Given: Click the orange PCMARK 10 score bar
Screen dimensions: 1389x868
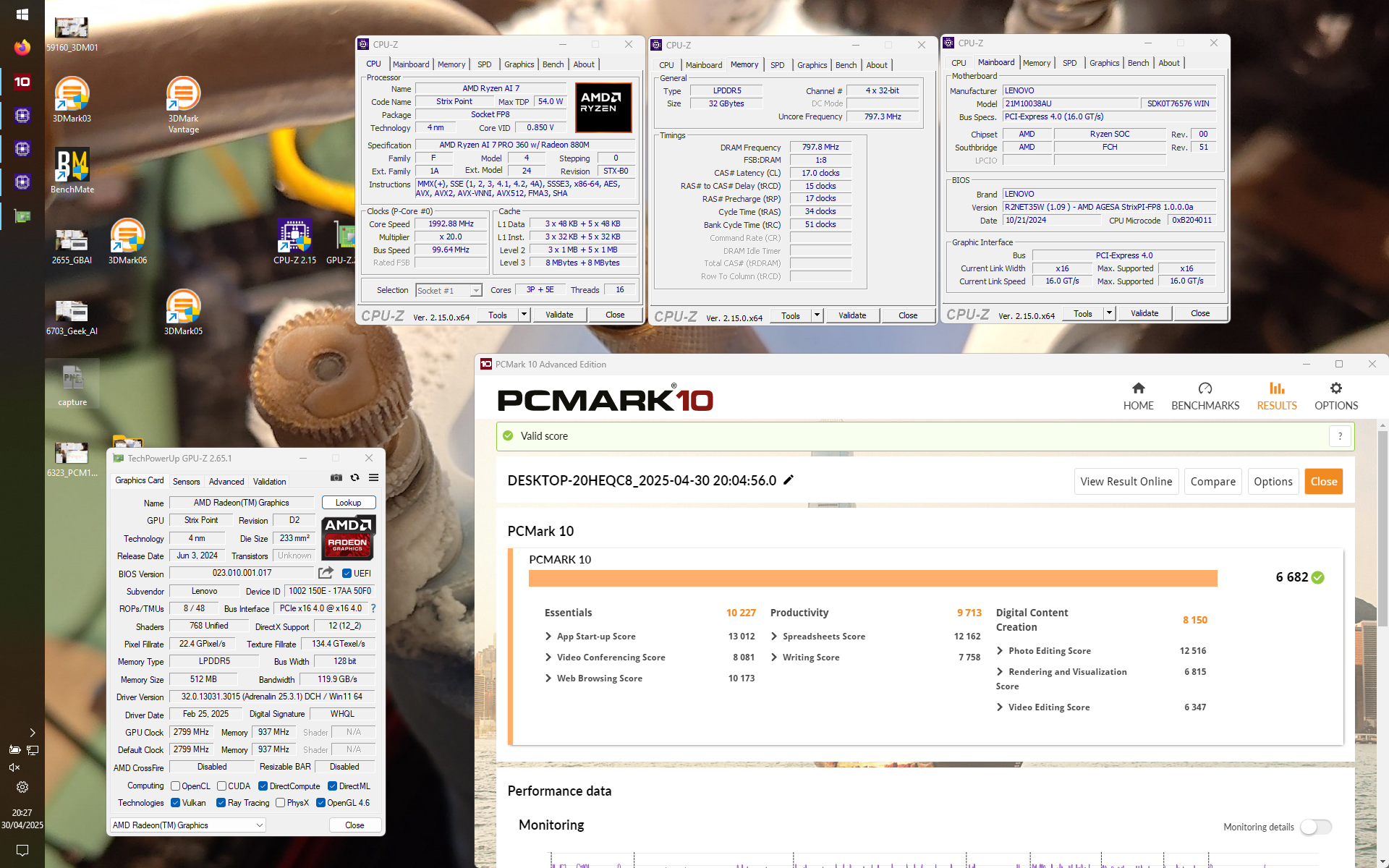Looking at the screenshot, I should [872, 578].
